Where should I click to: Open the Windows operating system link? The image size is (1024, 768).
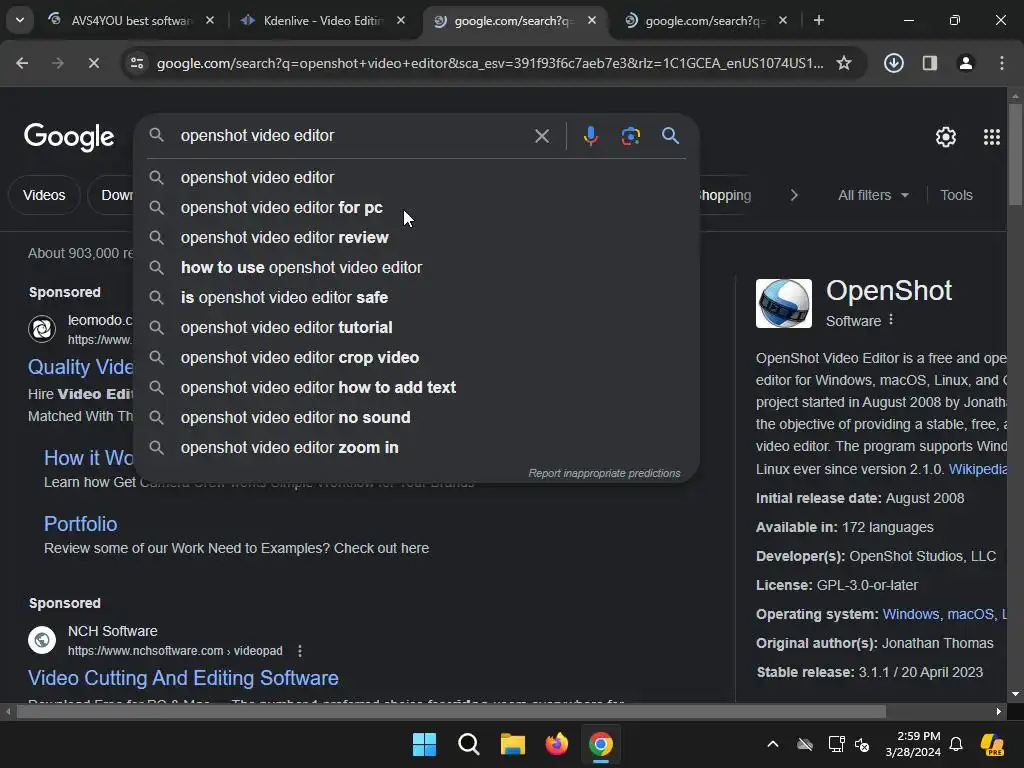(x=910, y=615)
